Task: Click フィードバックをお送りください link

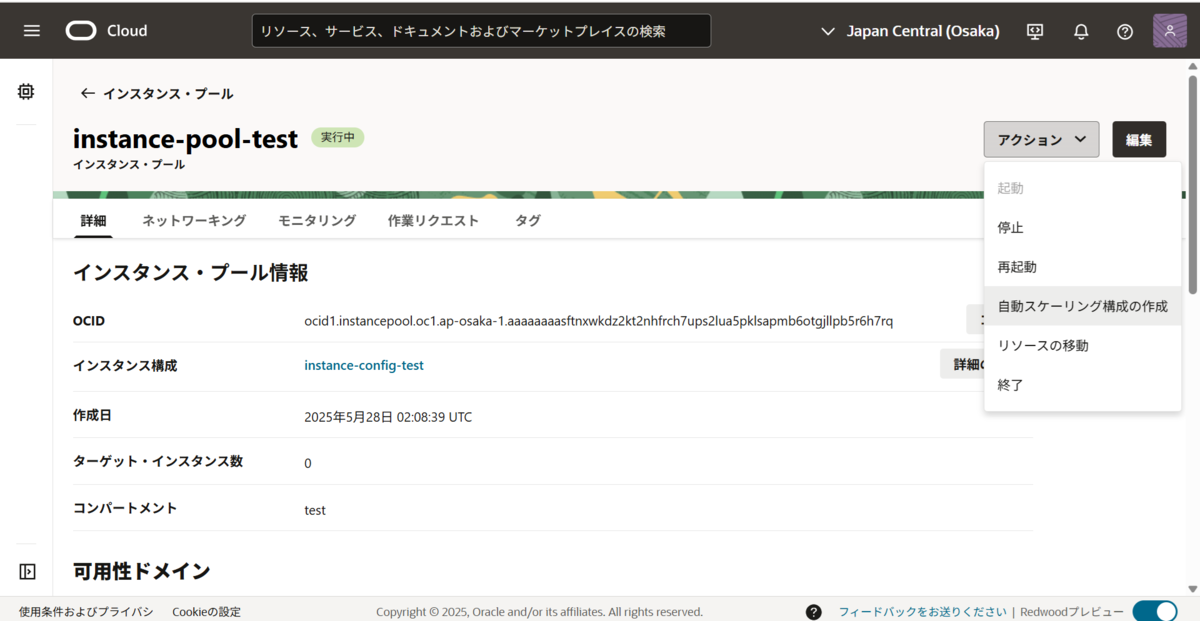Action: (x=922, y=612)
